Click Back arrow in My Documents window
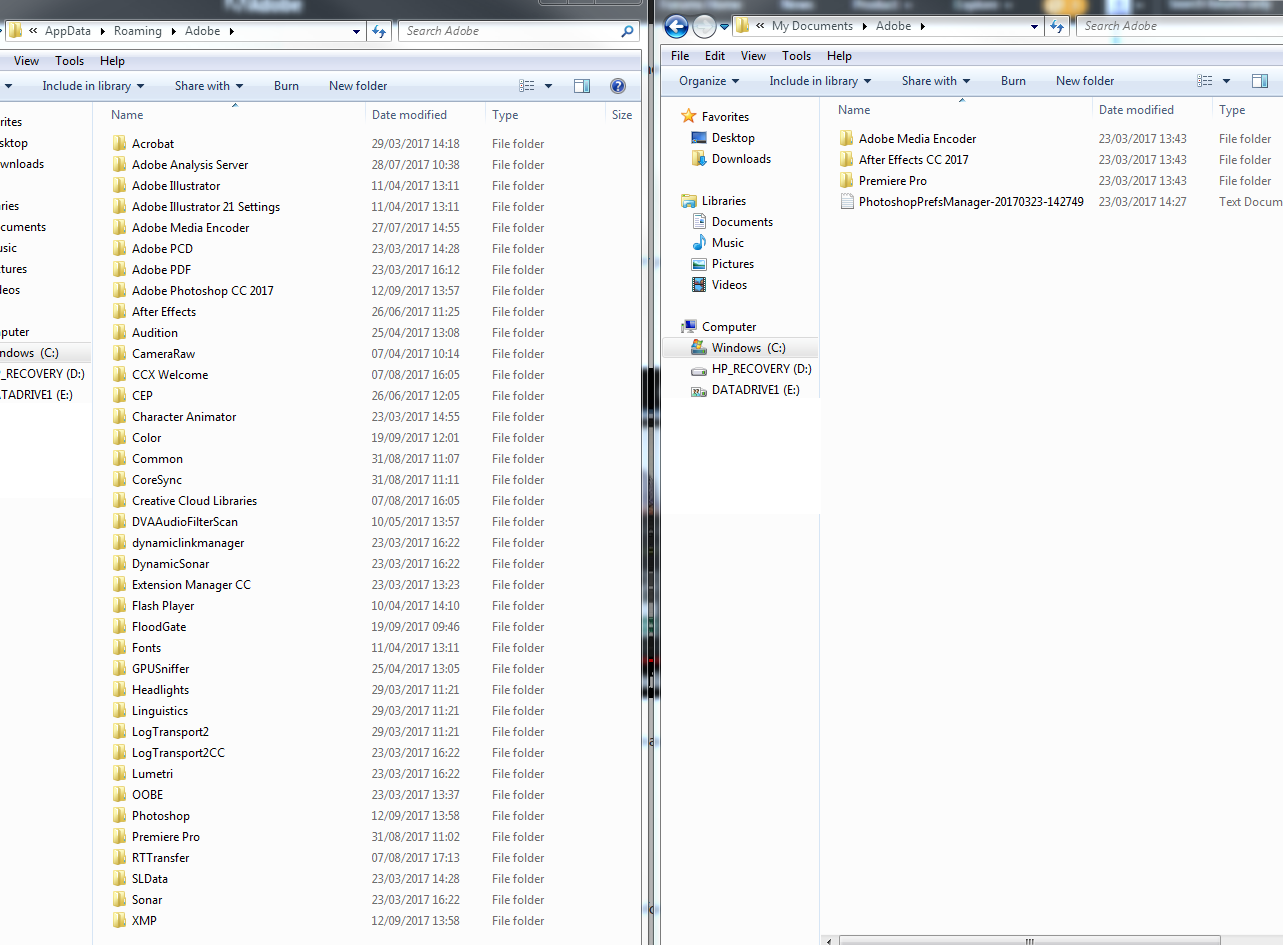The height and width of the screenshot is (945, 1283). (676, 27)
